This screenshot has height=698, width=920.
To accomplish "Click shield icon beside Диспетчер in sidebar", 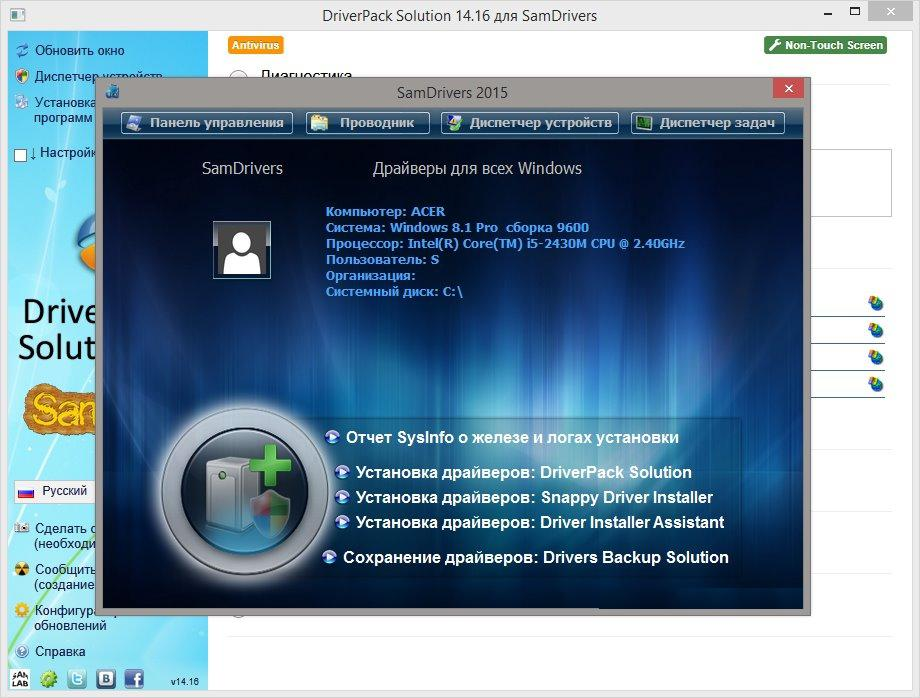I will (22, 76).
